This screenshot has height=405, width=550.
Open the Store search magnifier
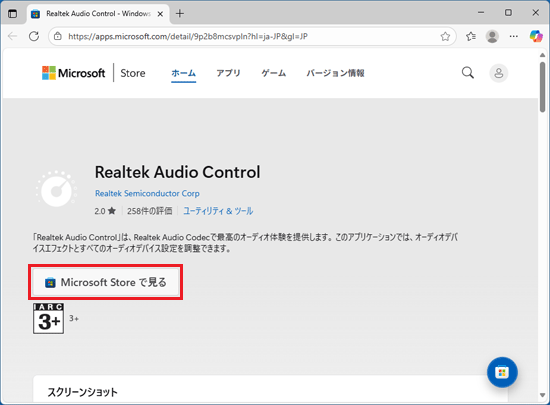[468, 73]
